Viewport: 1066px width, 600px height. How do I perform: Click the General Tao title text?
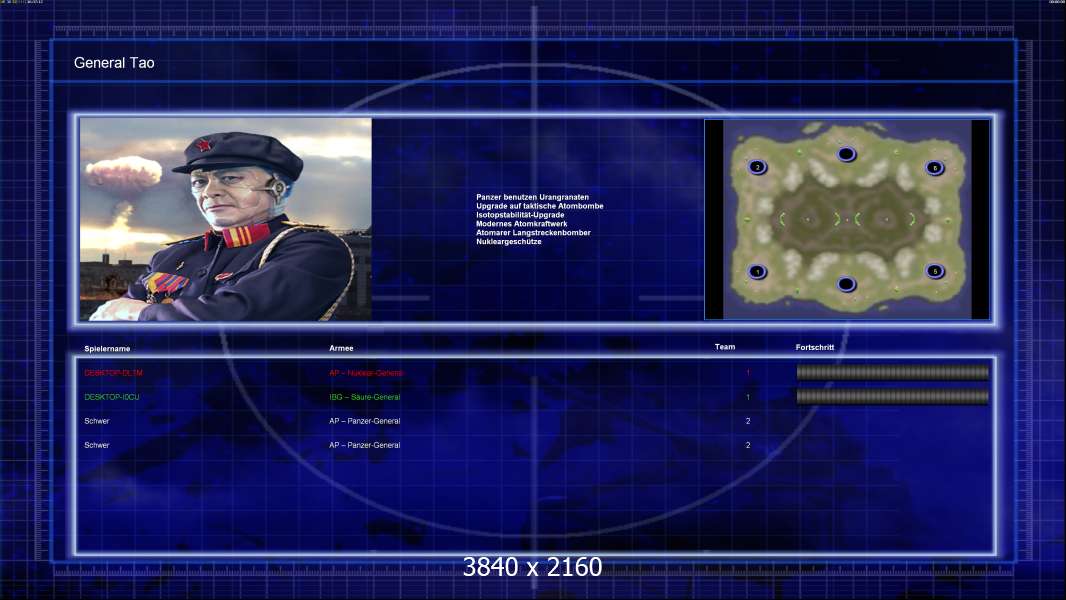click(114, 63)
